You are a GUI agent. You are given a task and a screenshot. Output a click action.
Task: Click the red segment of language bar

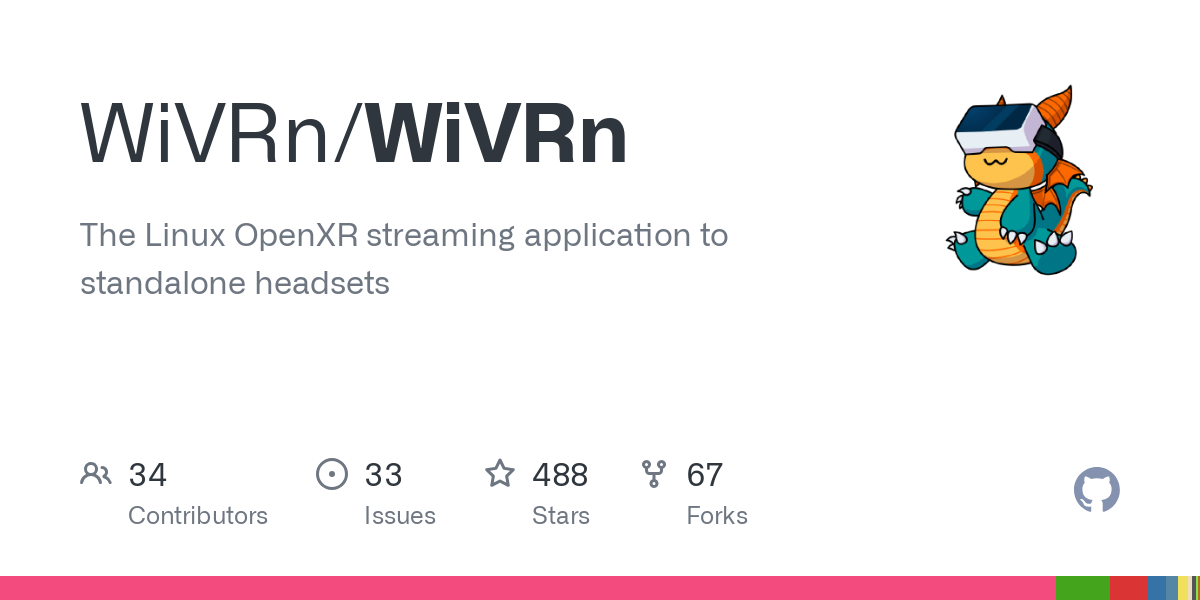1129,588
